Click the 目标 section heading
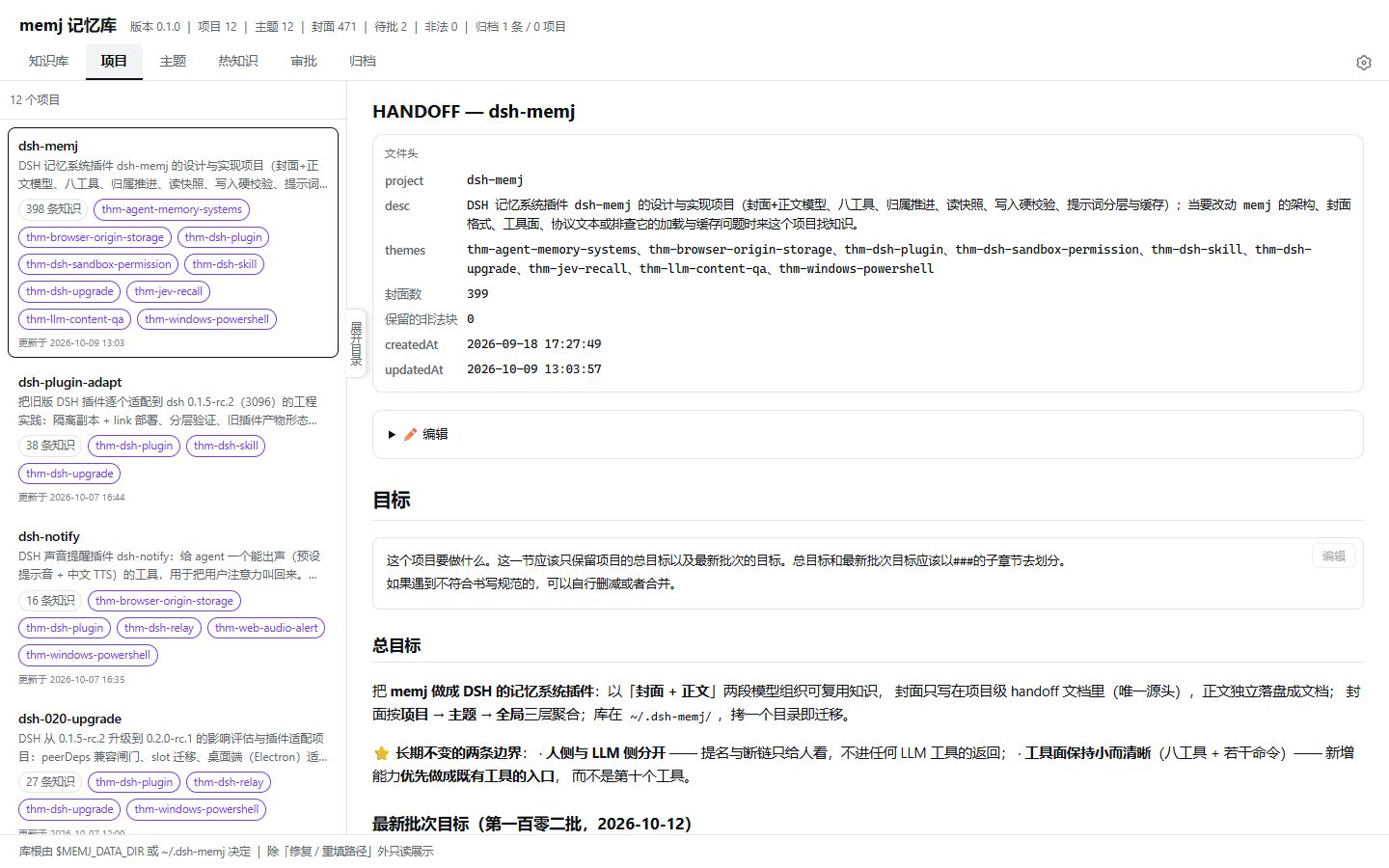 (x=392, y=500)
